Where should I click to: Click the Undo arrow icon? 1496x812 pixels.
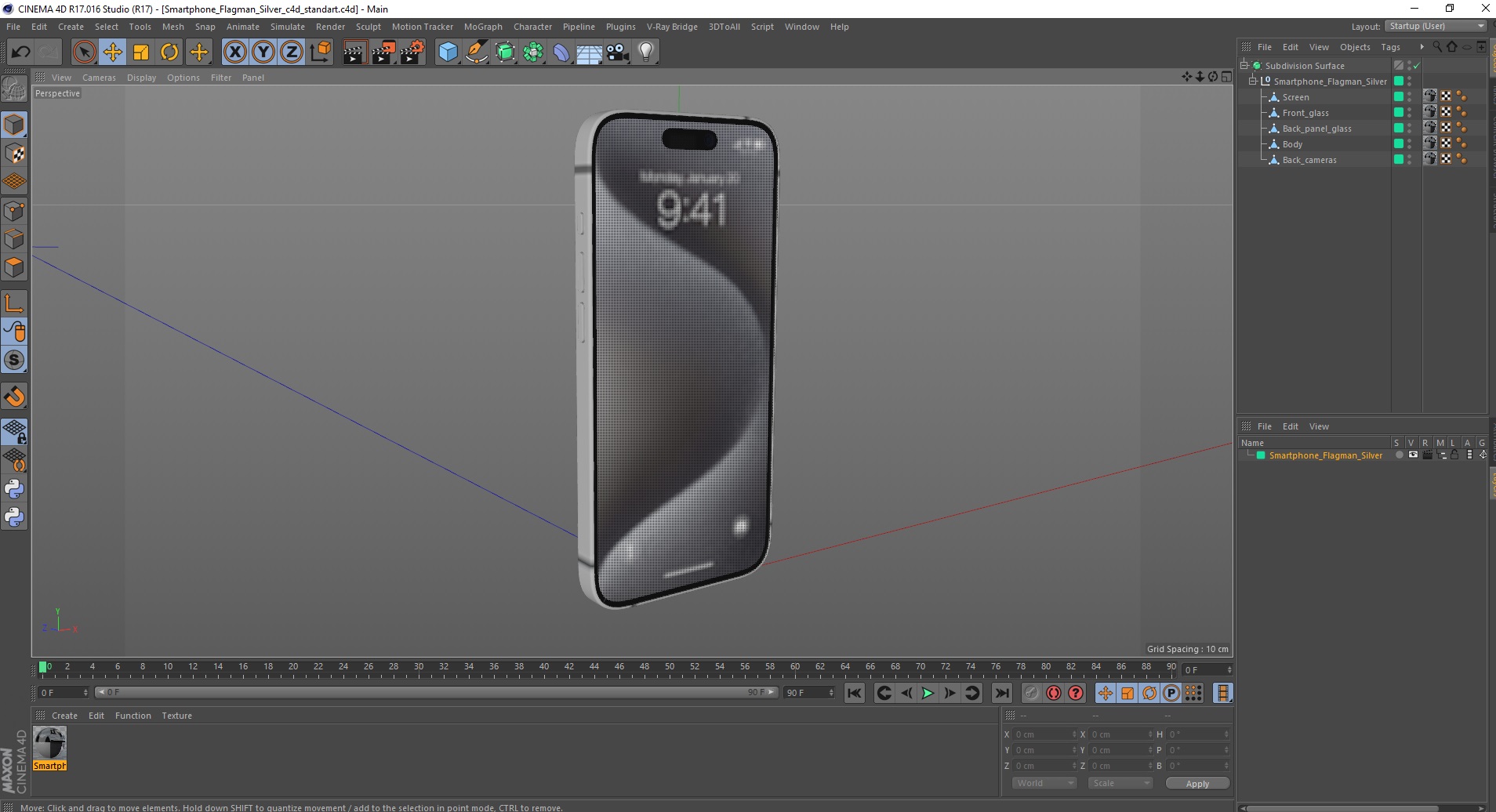coord(21,53)
